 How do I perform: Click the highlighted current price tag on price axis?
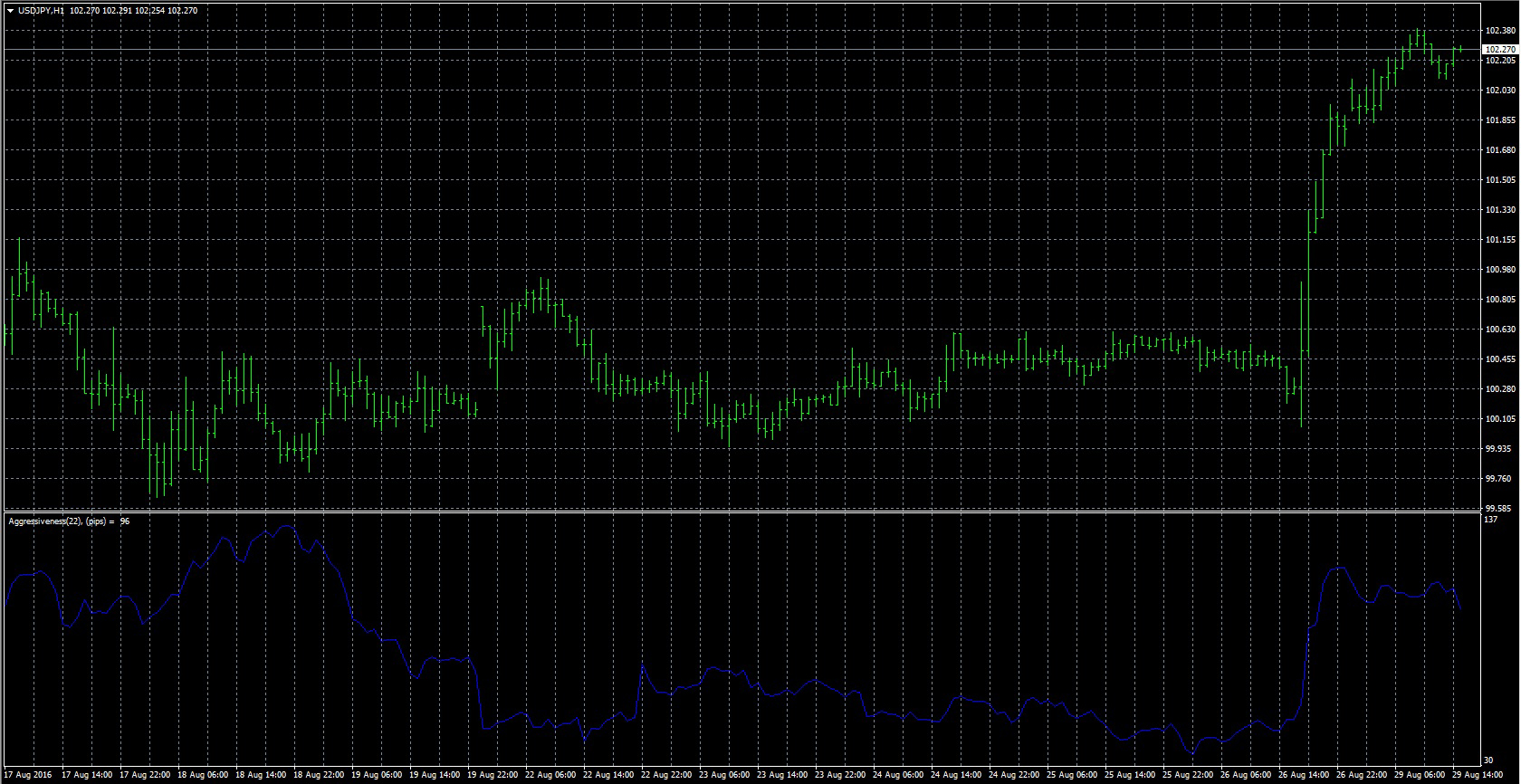click(x=1500, y=49)
